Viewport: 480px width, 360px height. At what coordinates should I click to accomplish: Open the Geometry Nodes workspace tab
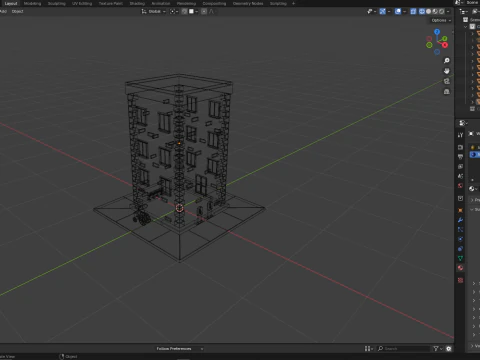[248, 3]
